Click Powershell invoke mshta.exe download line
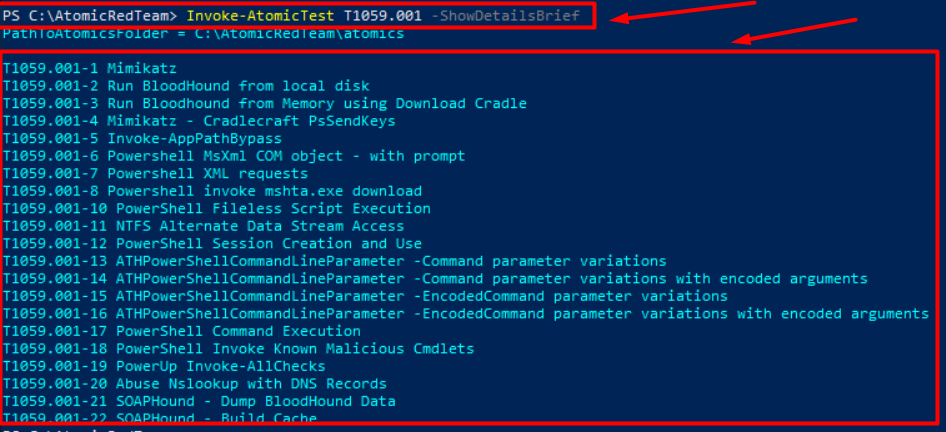Screen dimensions: 946x432 click(212, 191)
